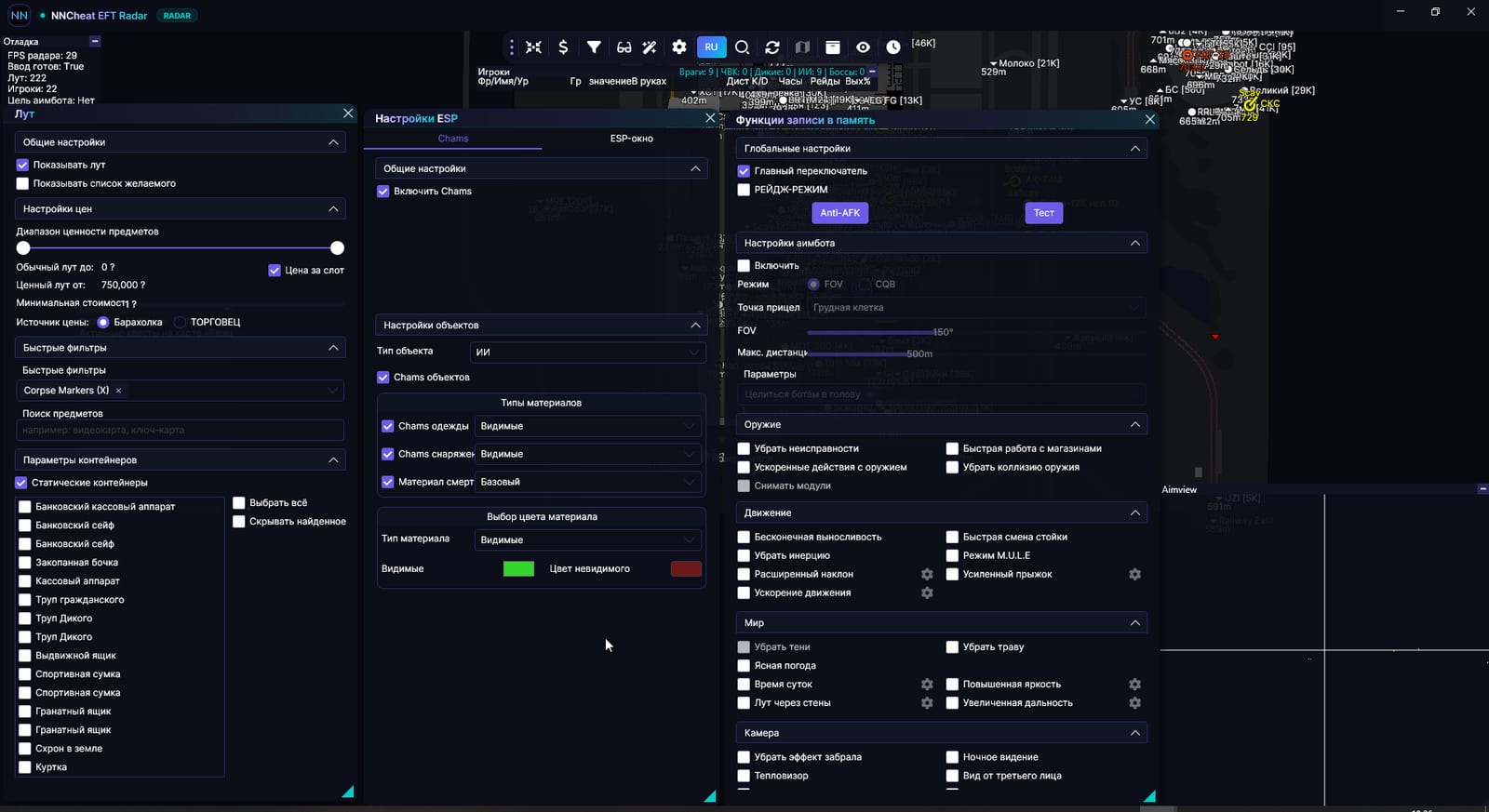
Task: Click the collapse arrows icon in top toolbar
Action: pyautogui.click(x=533, y=47)
